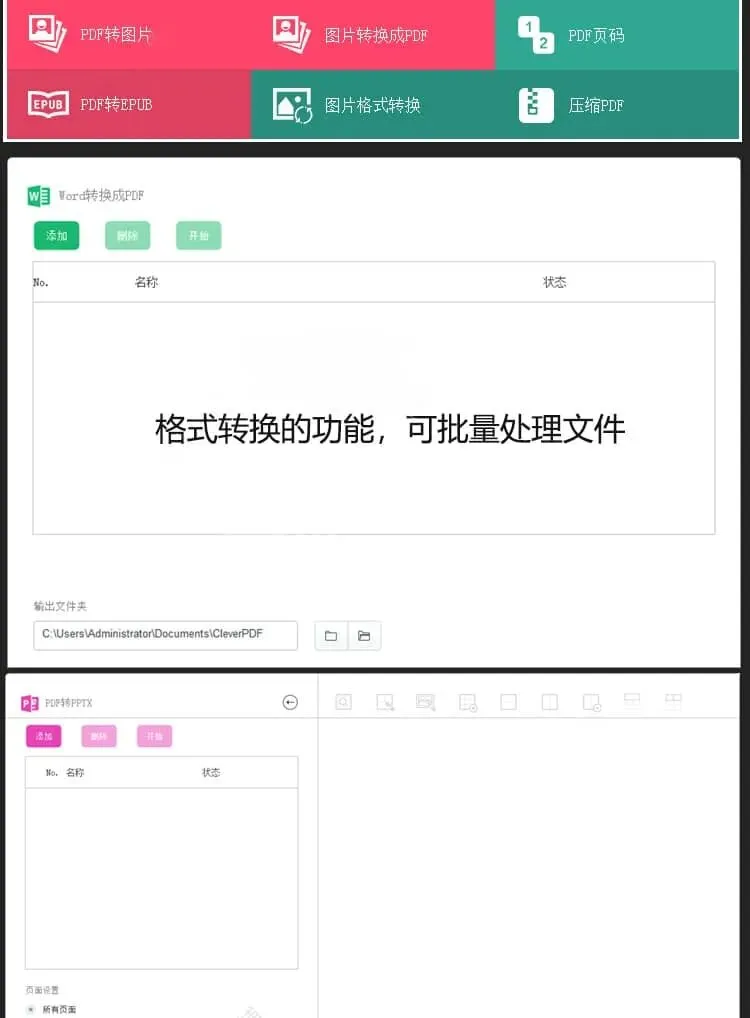Click the image-select icon in preview toolbar
750x1018 pixels.
[x=426, y=702]
